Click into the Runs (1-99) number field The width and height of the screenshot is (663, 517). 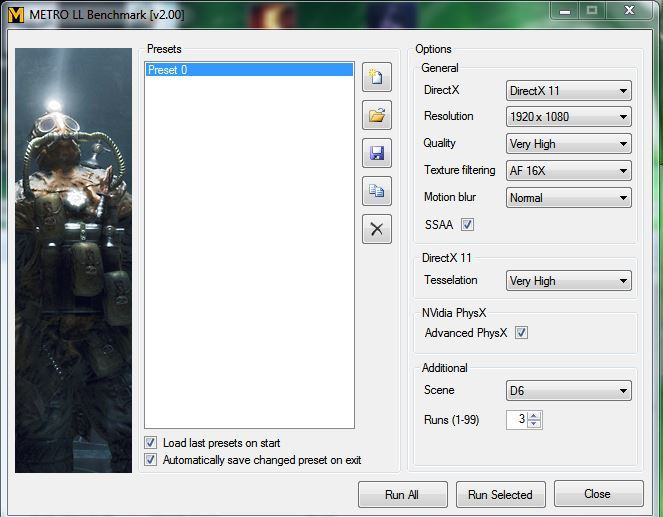(517, 420)
